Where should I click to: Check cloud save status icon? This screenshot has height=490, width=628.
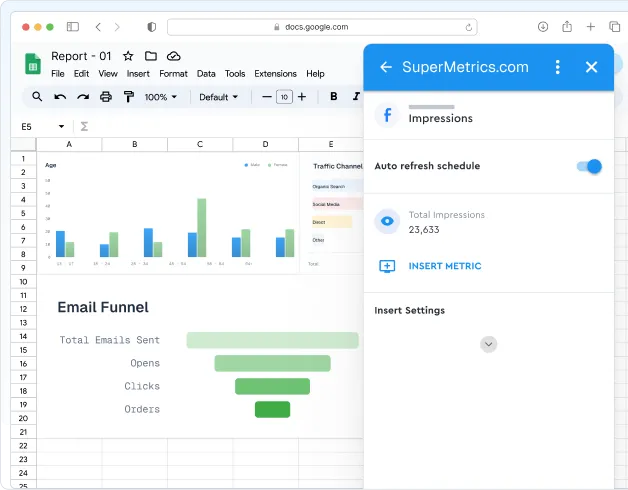point(173,56)
